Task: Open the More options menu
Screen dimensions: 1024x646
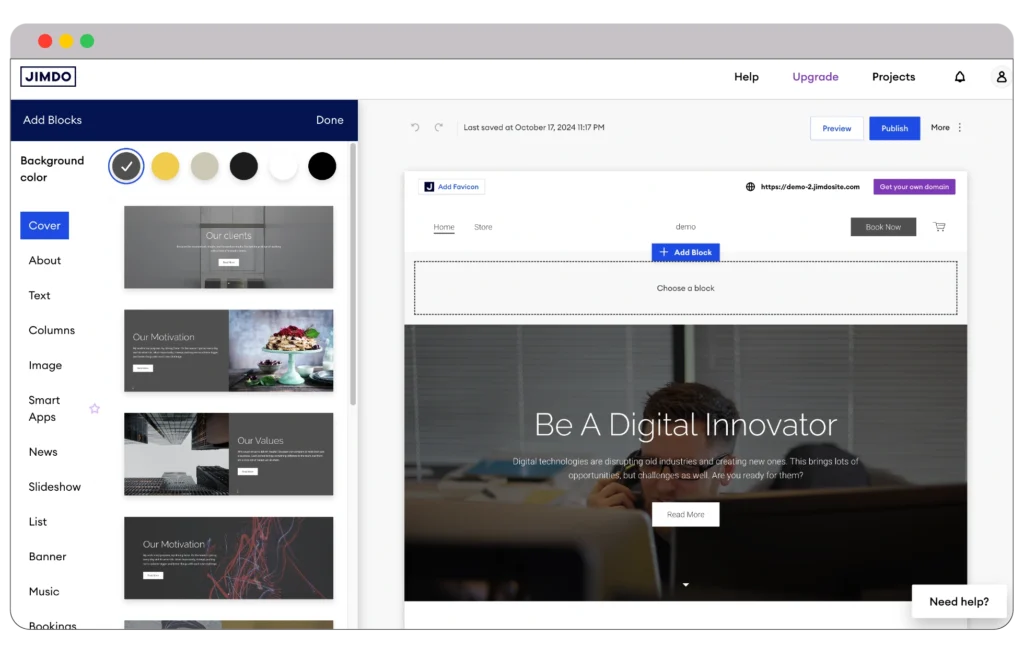Action: (x=946, y=128)
